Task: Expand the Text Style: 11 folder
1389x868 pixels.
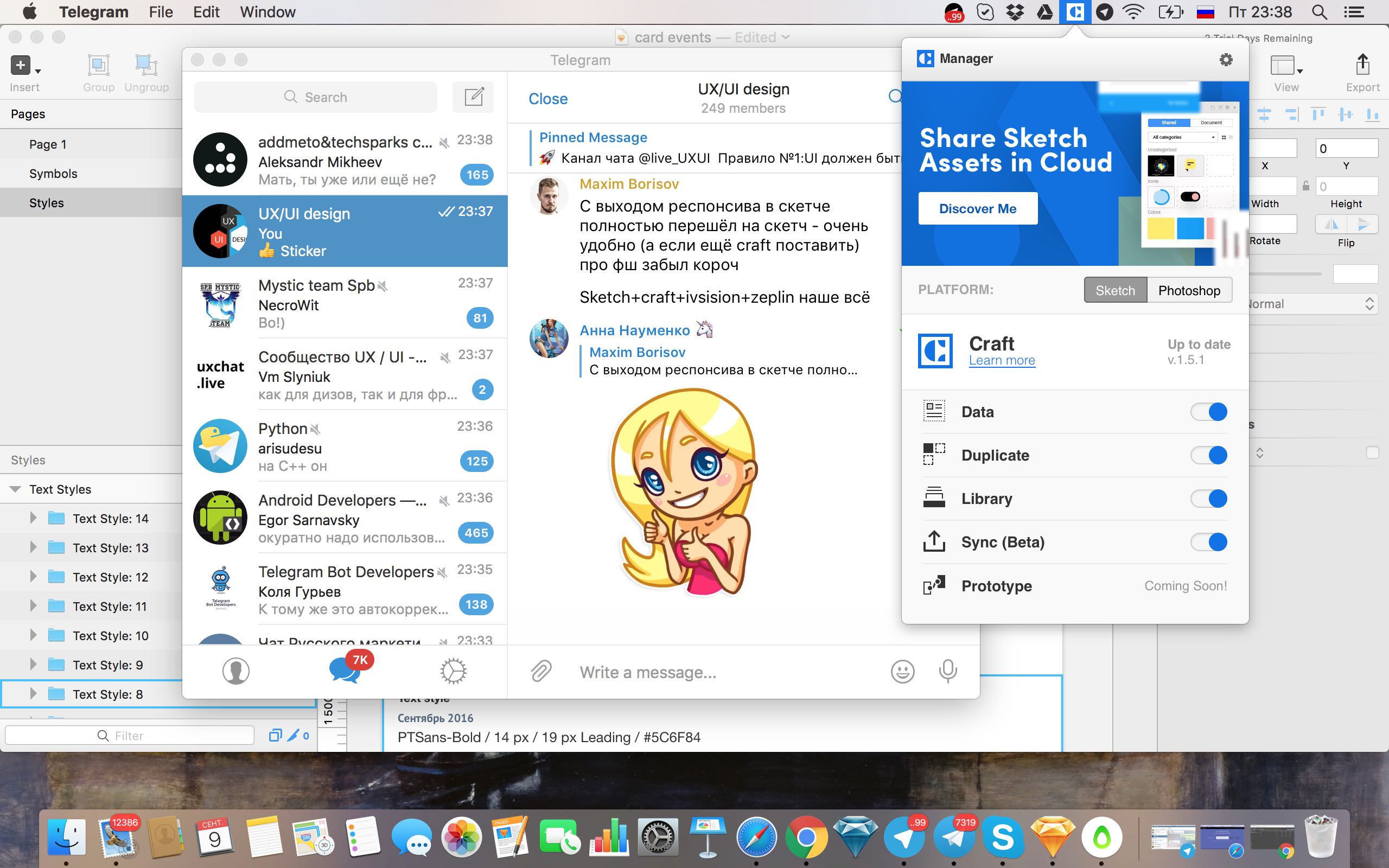Action: pos(33,605)
